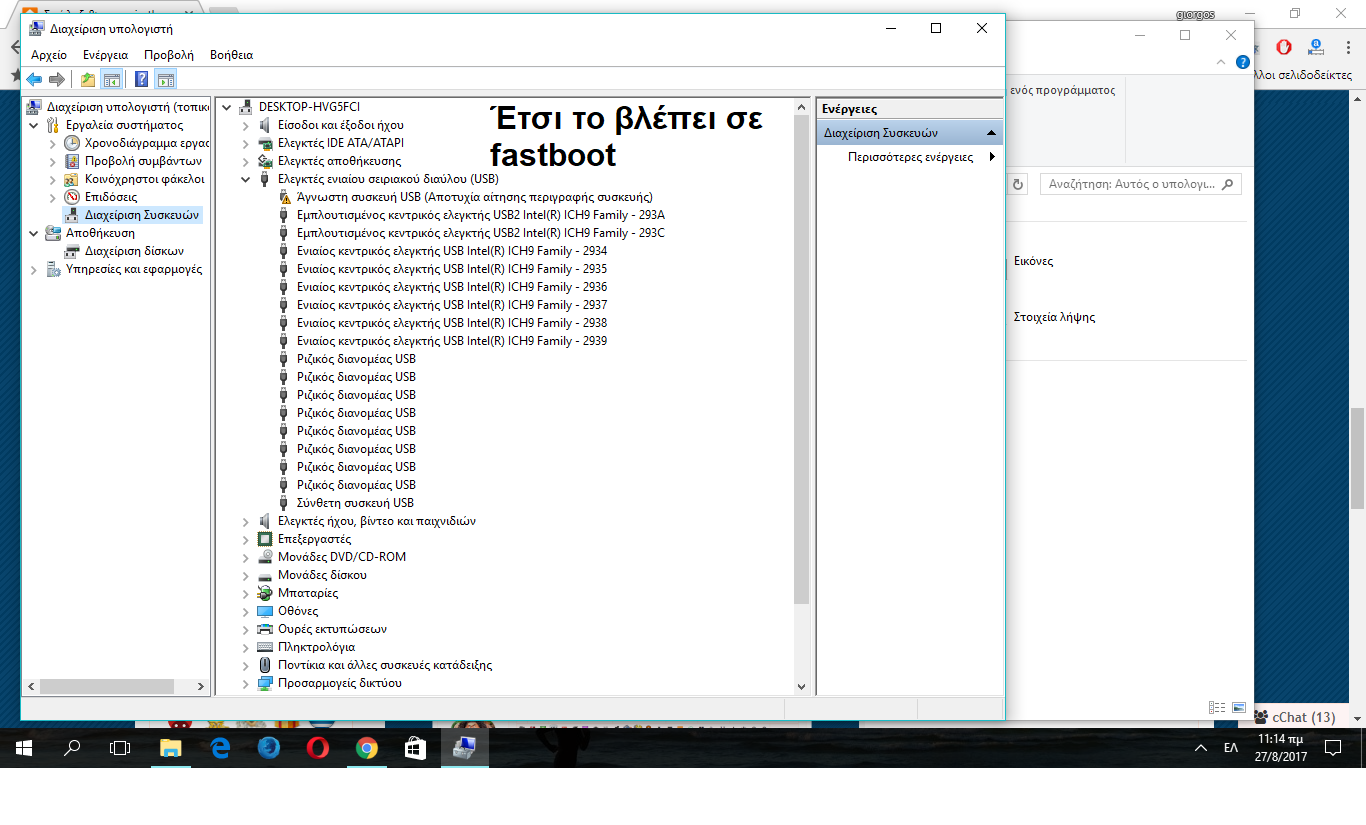Click the Αναζήτηση search field in Explorer
Screen dimensions: 1366x825
[x=1130, y=184]
